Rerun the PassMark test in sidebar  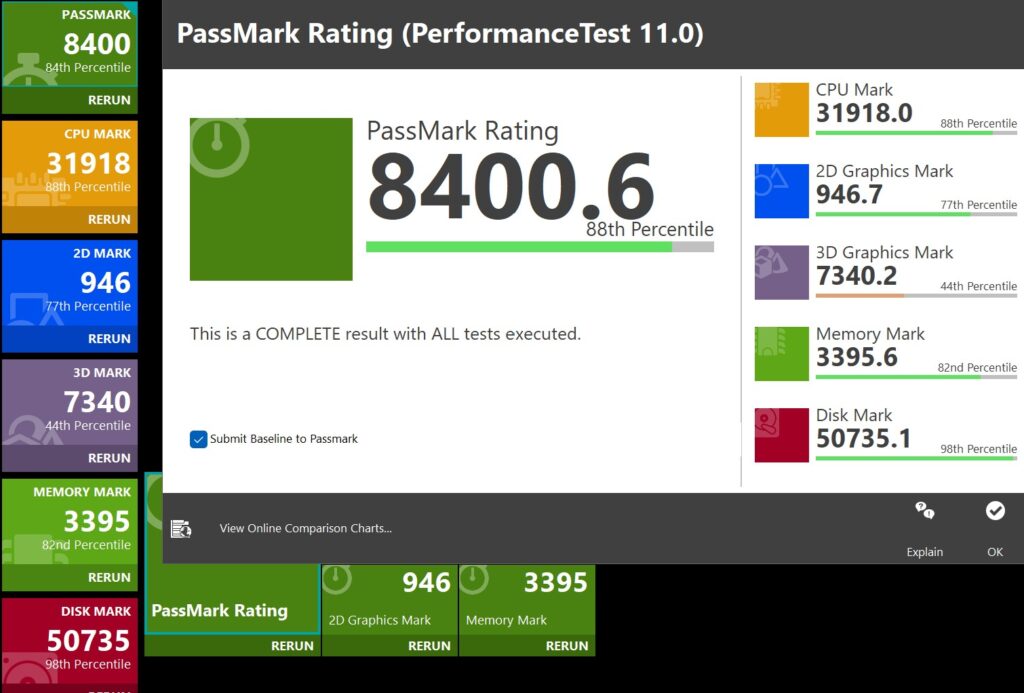(109, 100)
